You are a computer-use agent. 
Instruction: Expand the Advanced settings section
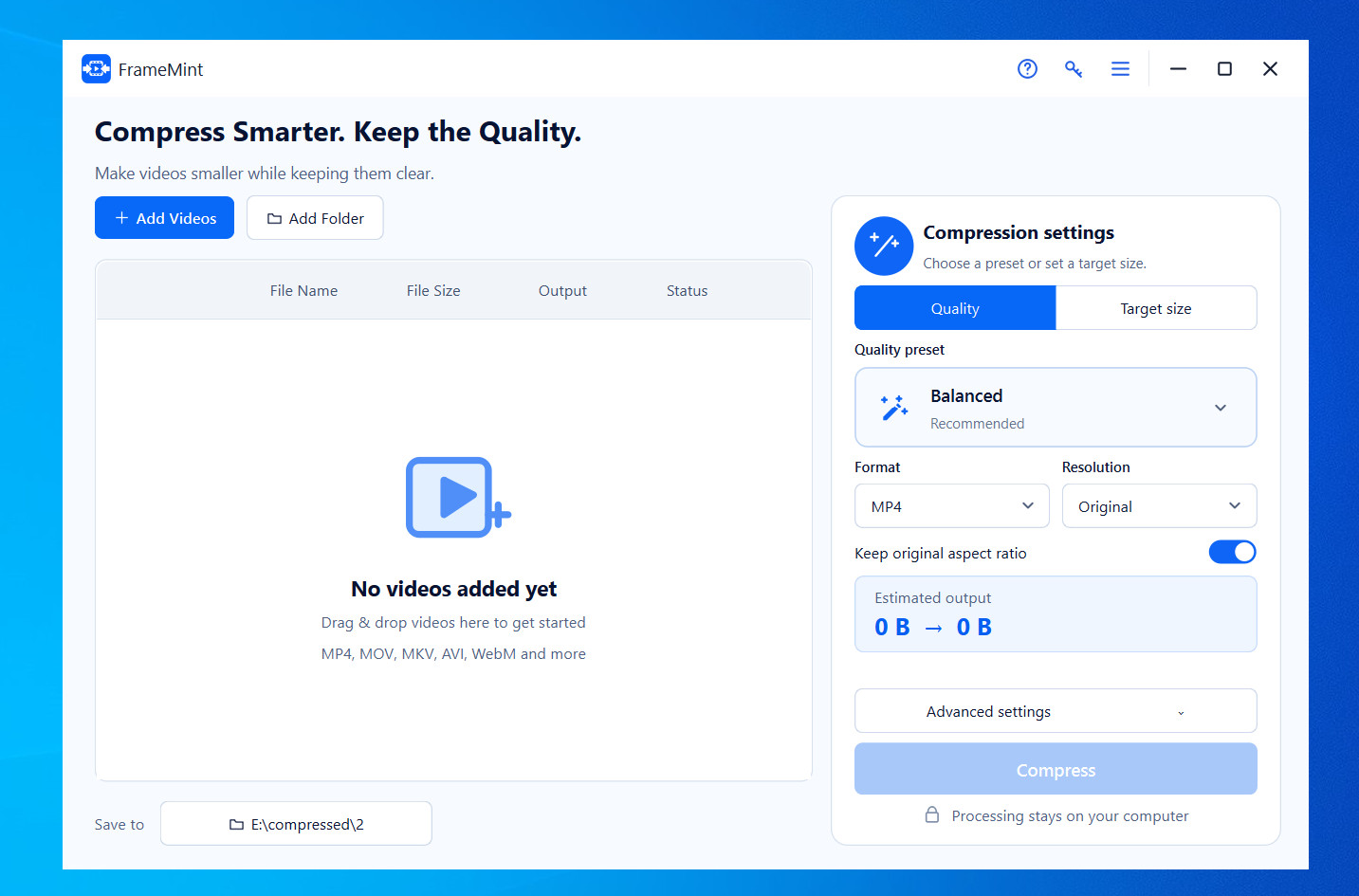click(1056, 711)
